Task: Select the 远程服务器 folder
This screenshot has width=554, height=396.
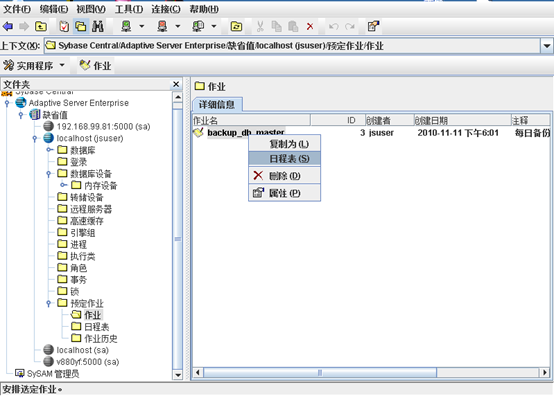Action: 85,209
